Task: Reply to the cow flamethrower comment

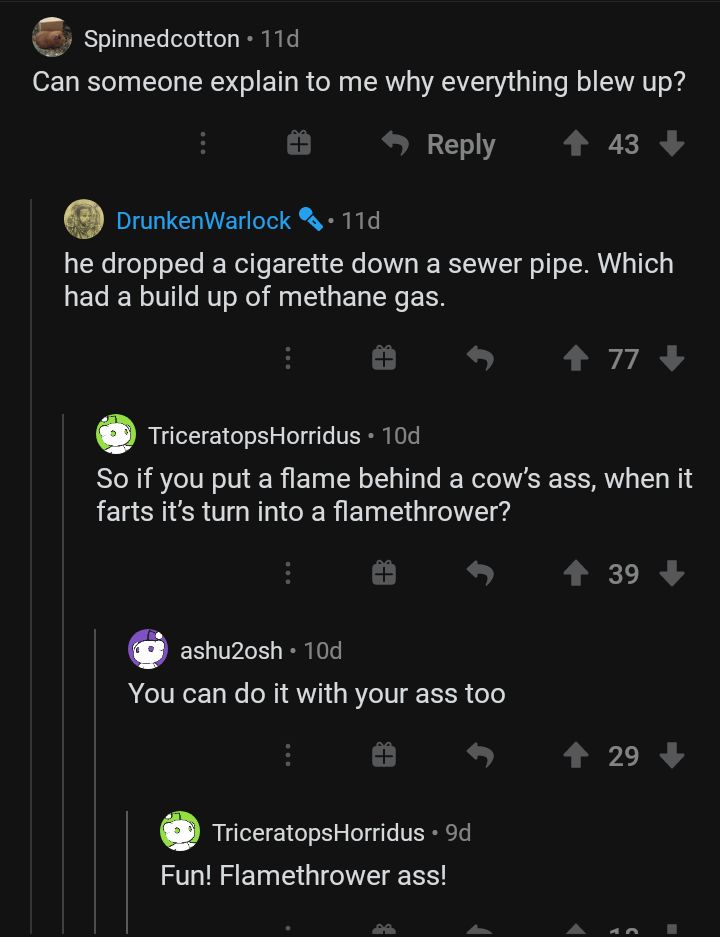Action: click(480, 573)
